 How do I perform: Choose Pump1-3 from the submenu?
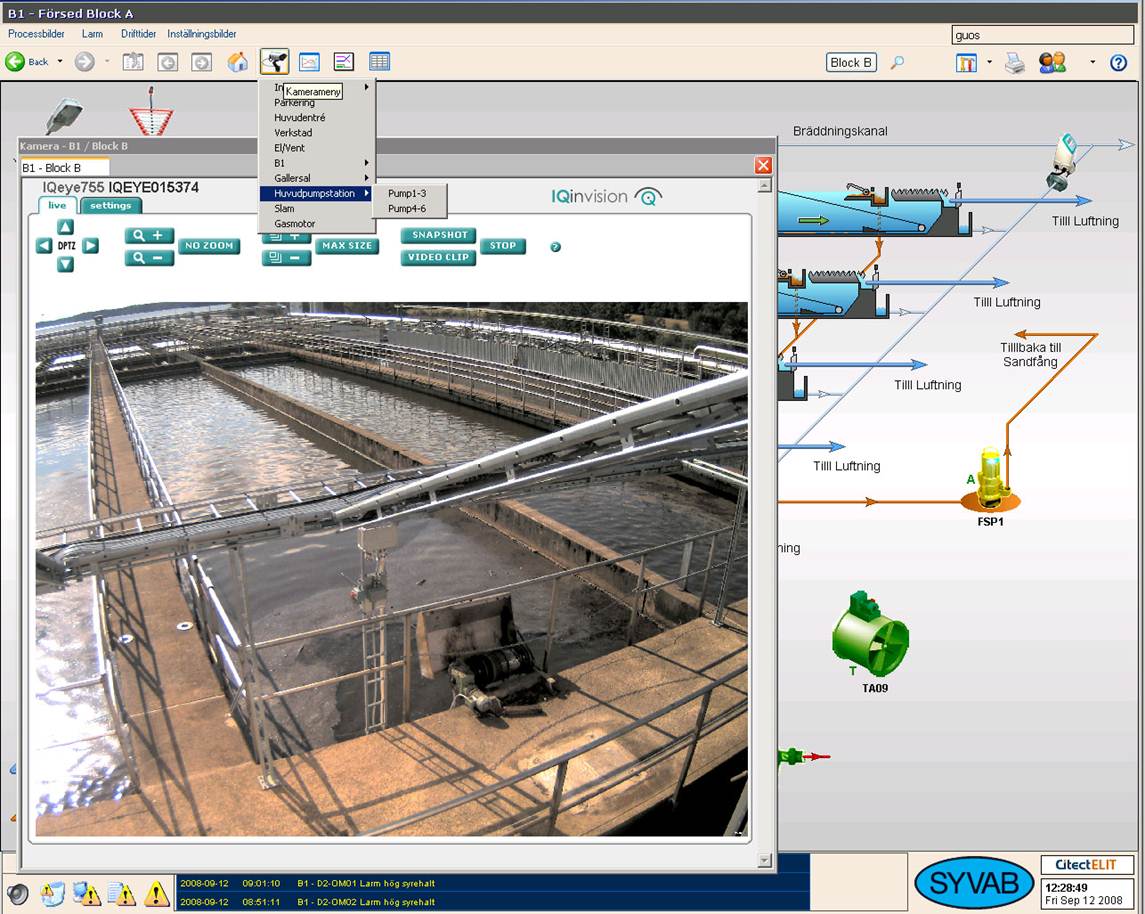[x=407, y=193]
